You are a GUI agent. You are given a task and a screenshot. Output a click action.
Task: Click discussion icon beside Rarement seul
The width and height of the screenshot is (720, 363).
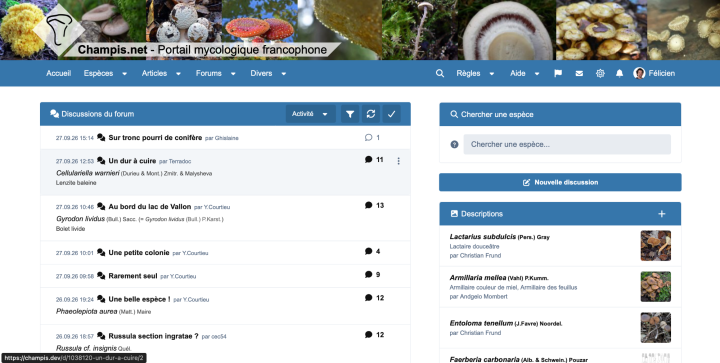[x=101, y=276]
